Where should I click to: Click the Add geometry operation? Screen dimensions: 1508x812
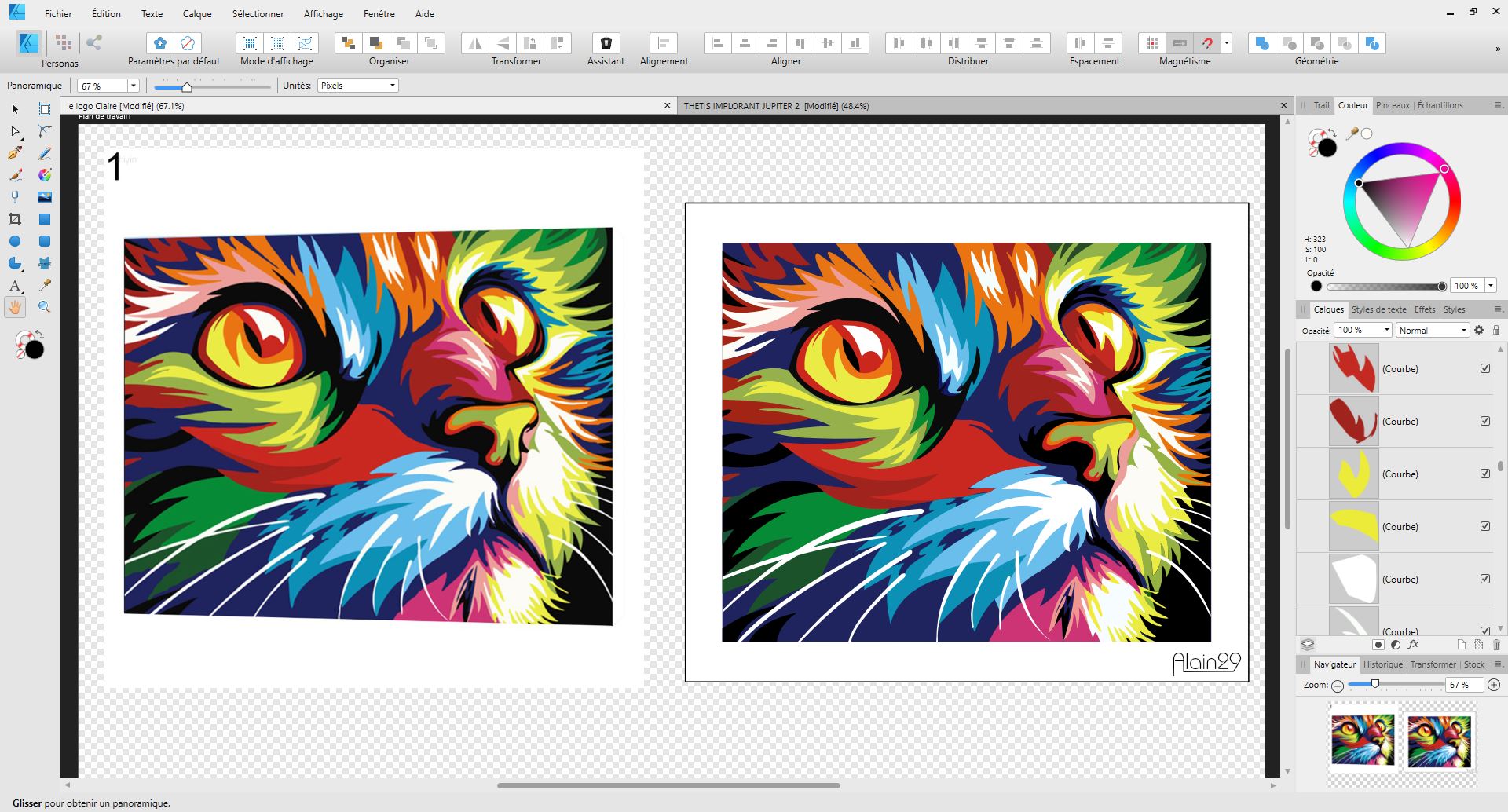(x=1261, y=43)
